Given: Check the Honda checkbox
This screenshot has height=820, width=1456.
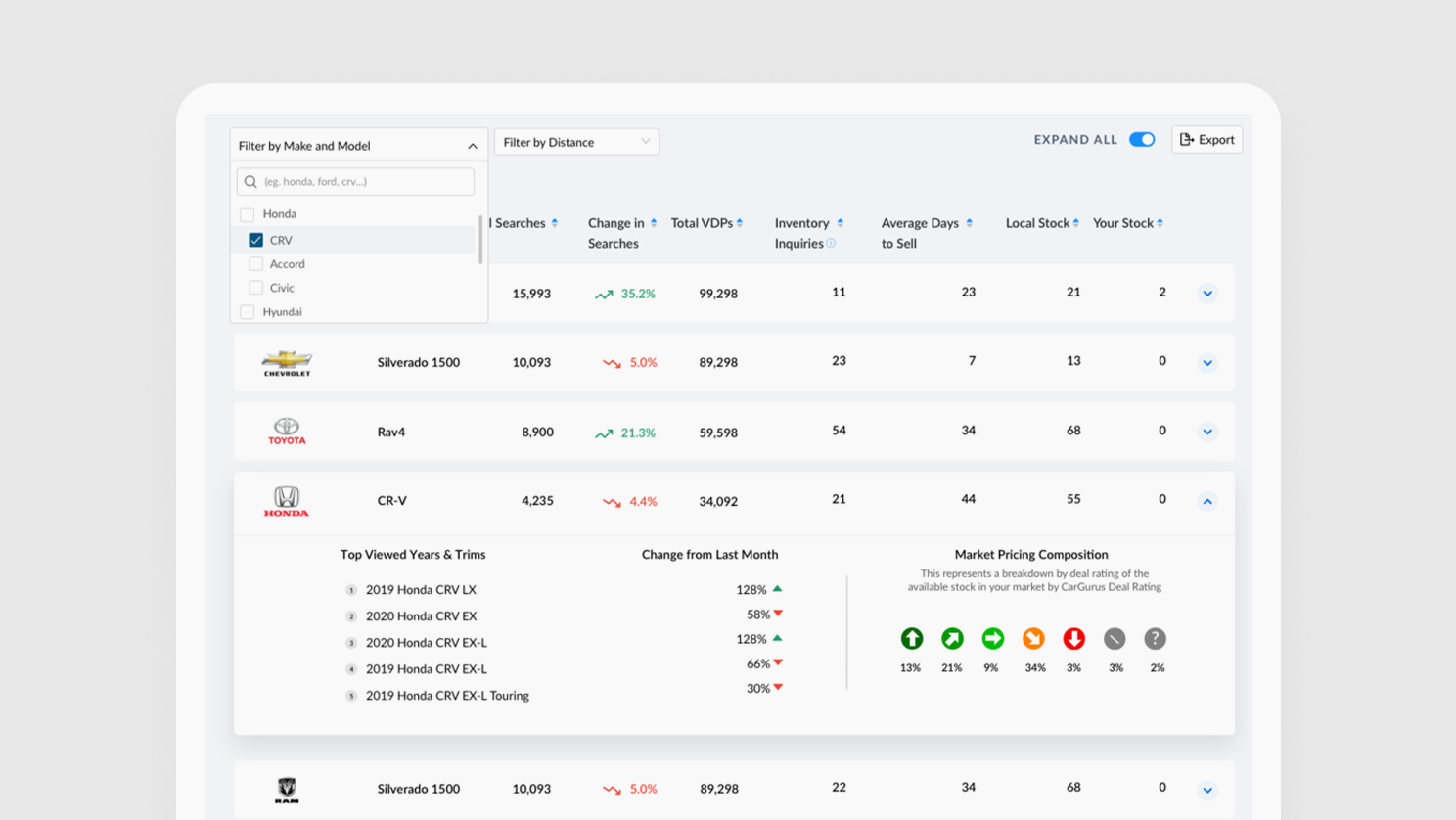Looking at the screenshot, I should click(x=247, y=214).
